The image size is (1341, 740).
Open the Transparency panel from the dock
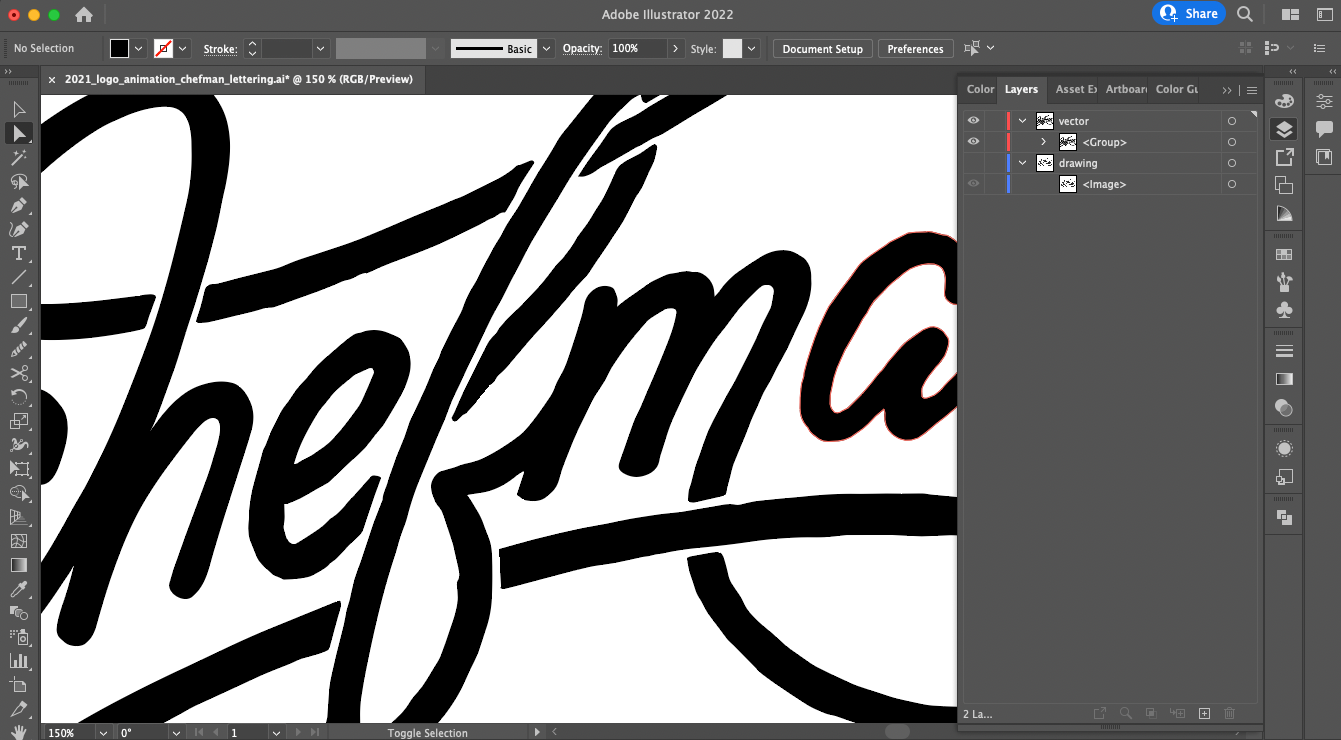point(1285,407)
